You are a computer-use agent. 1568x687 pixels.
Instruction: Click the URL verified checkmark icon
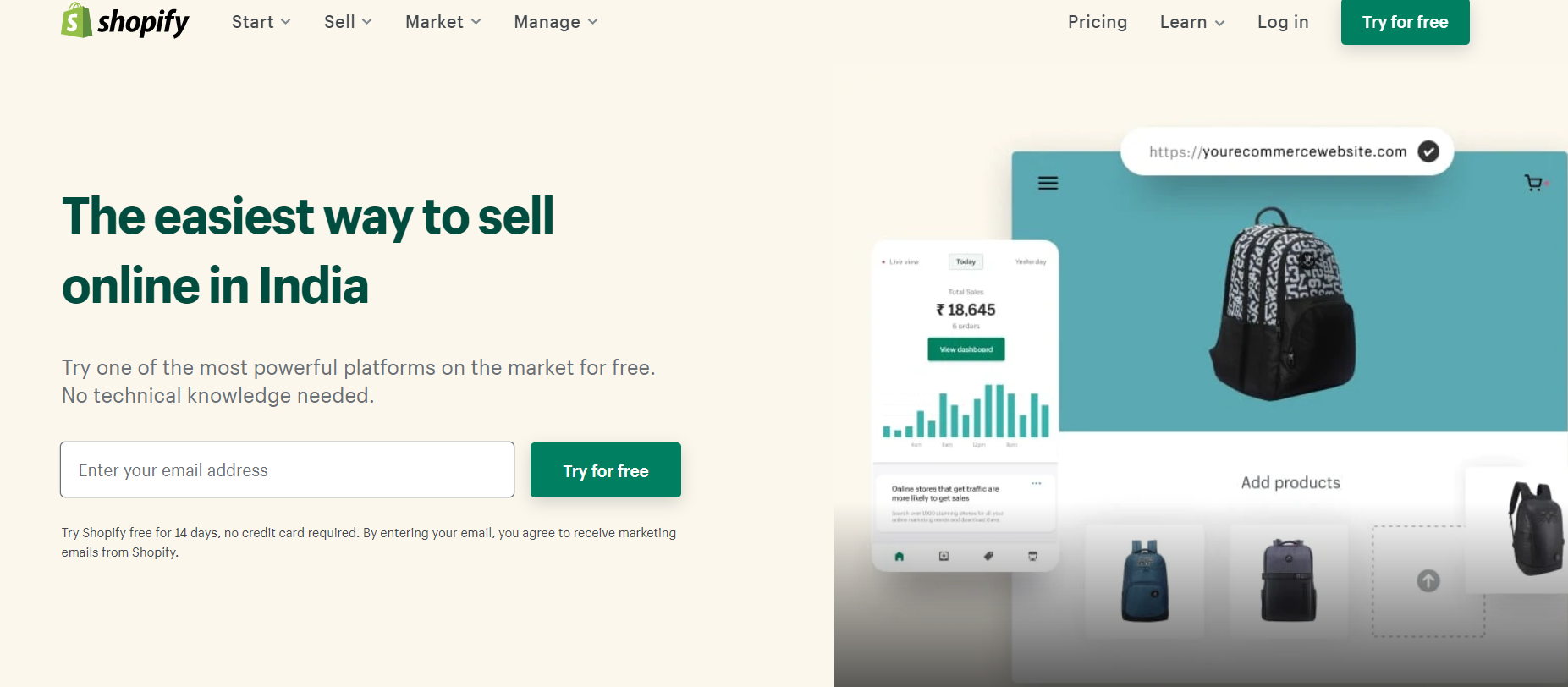1428,151
